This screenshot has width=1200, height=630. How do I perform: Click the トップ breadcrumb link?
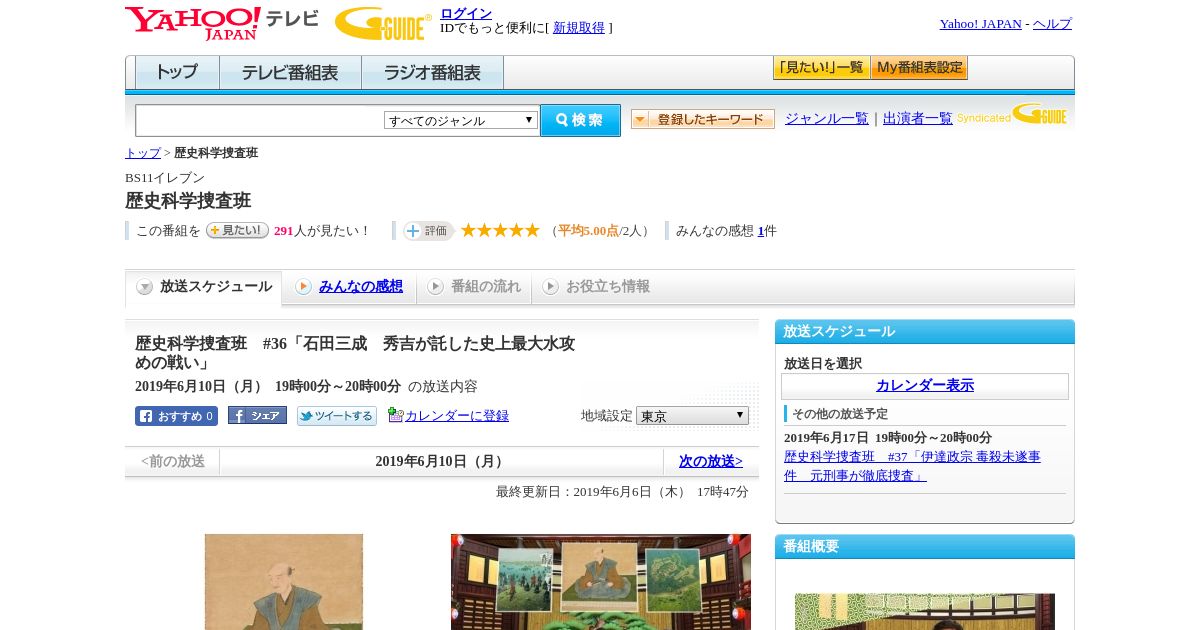143,153
